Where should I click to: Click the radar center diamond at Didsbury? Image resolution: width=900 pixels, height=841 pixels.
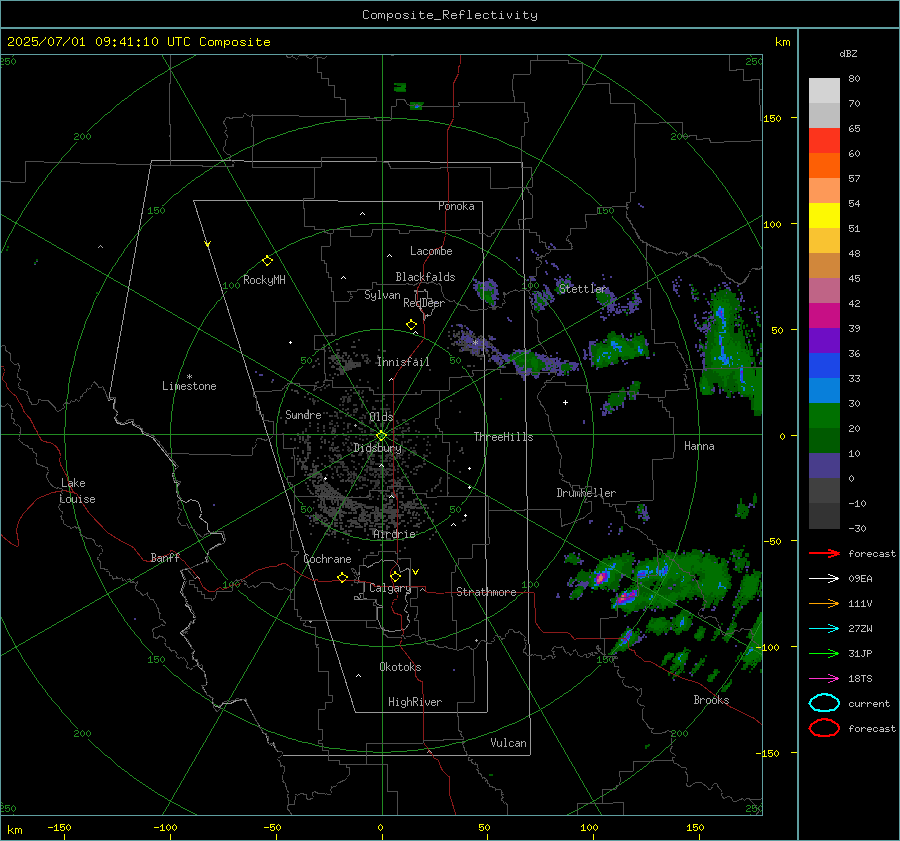[x=381, y=436]
